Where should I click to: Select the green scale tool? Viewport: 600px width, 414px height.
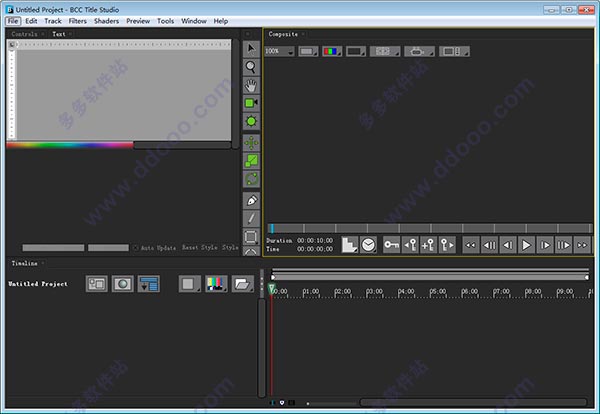click(x=251, y=161)
